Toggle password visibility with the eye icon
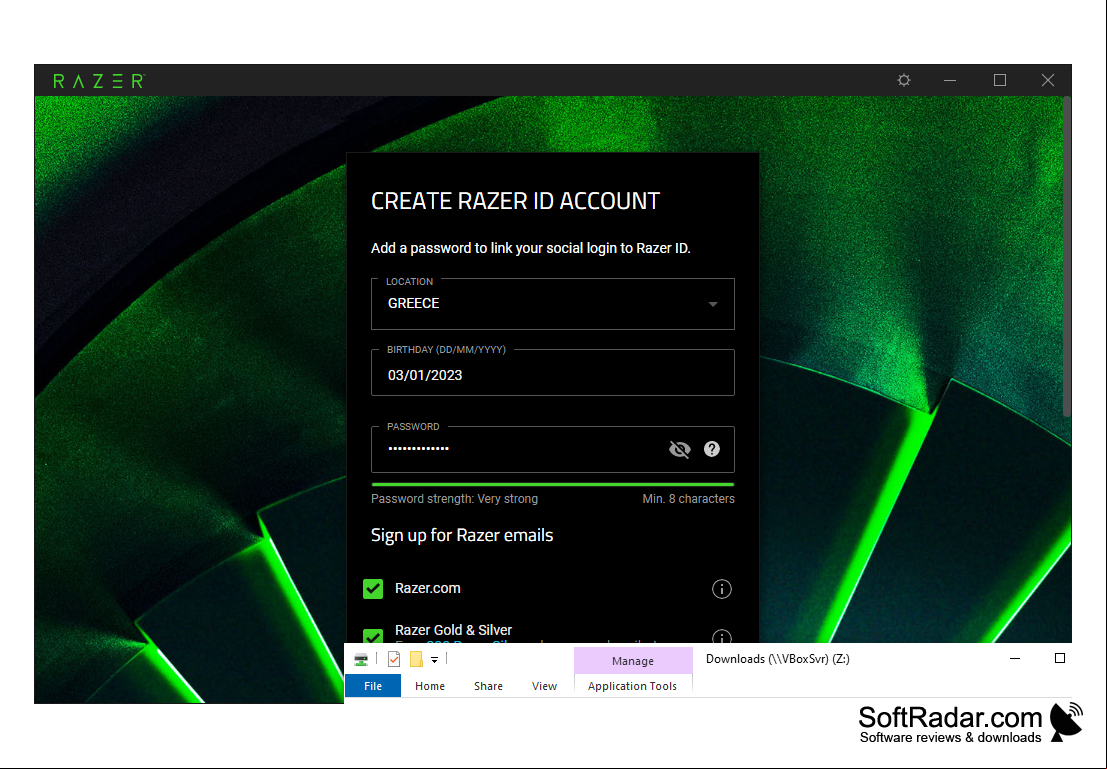This screenshot has width=1107, height=769. [679, 449]
